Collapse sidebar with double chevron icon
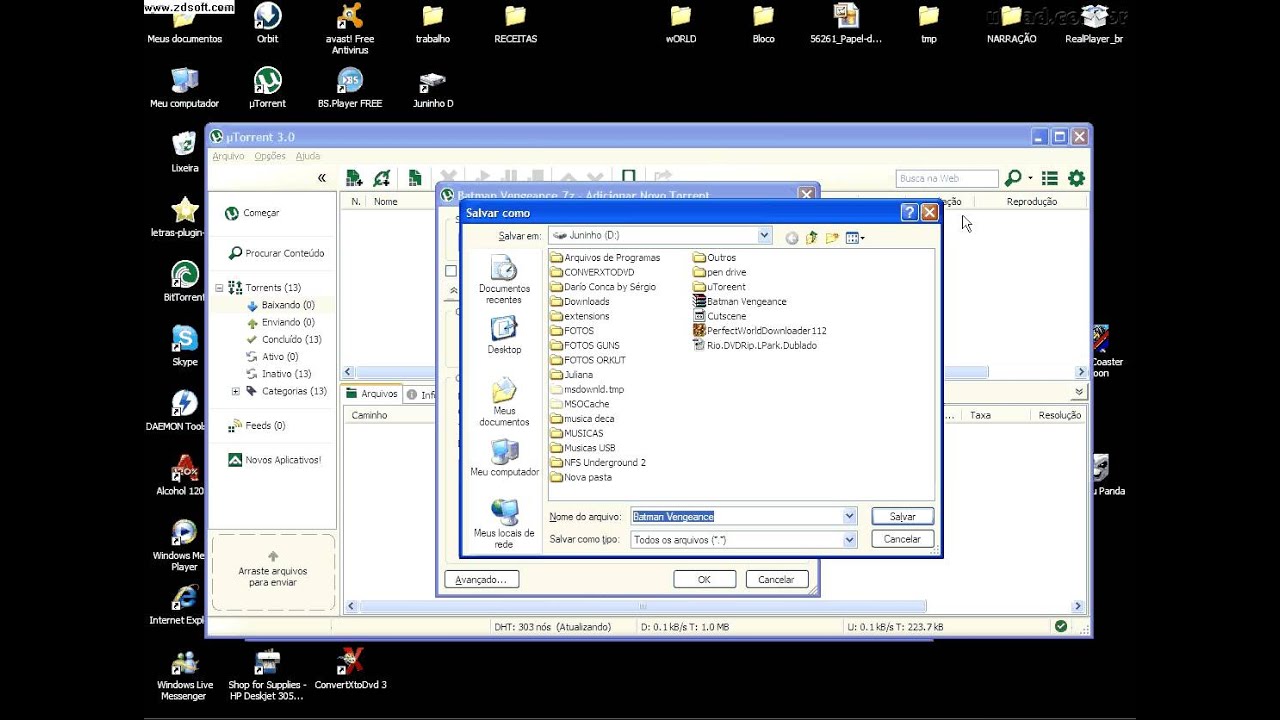The image size is (1280, 720). click(321, 178)
